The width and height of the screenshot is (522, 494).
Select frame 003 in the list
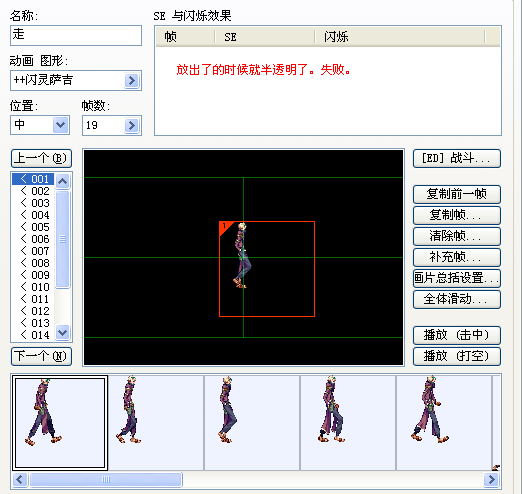33,203
